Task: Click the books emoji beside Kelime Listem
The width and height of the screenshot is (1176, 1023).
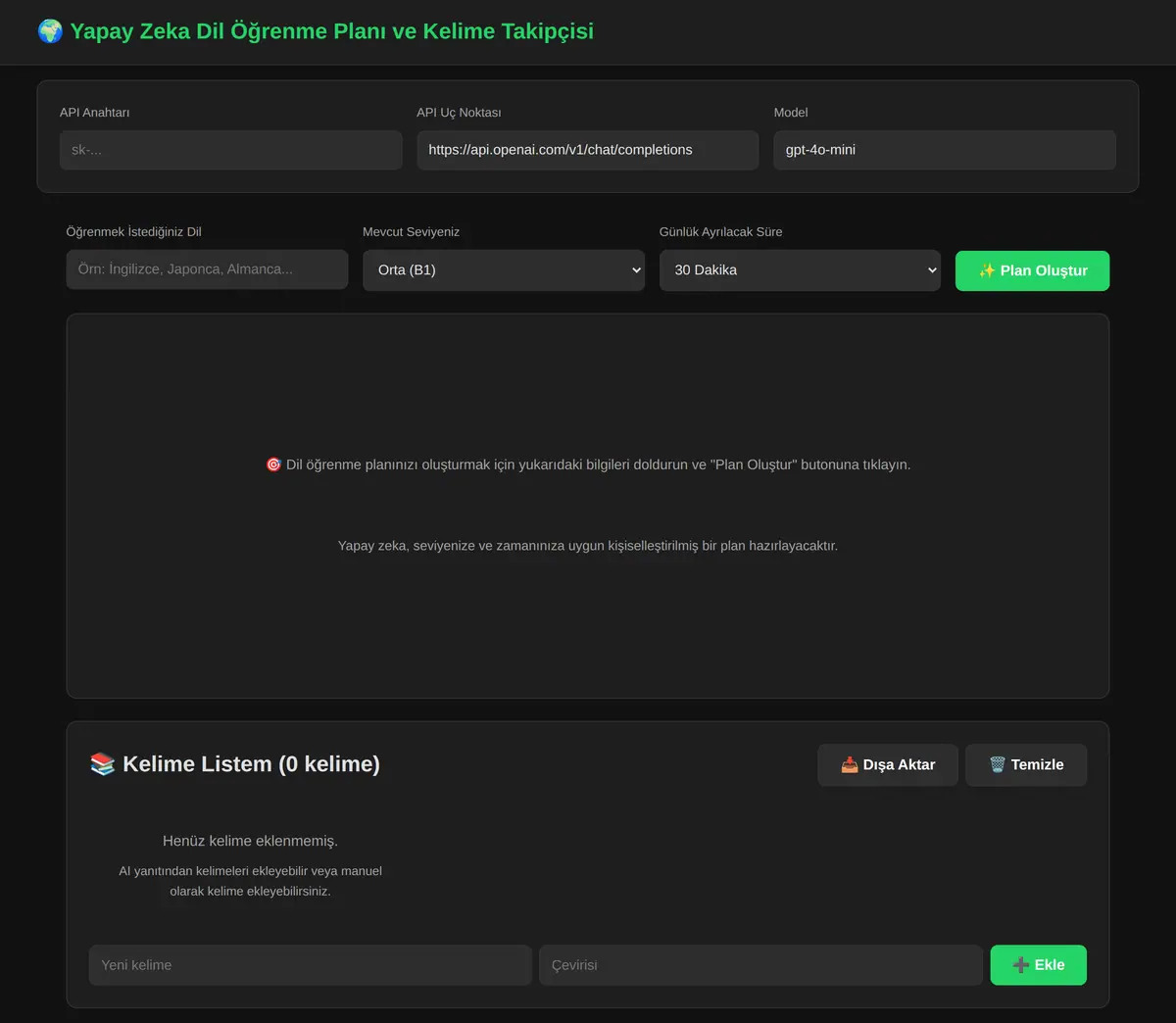Action: click(102, 764)
